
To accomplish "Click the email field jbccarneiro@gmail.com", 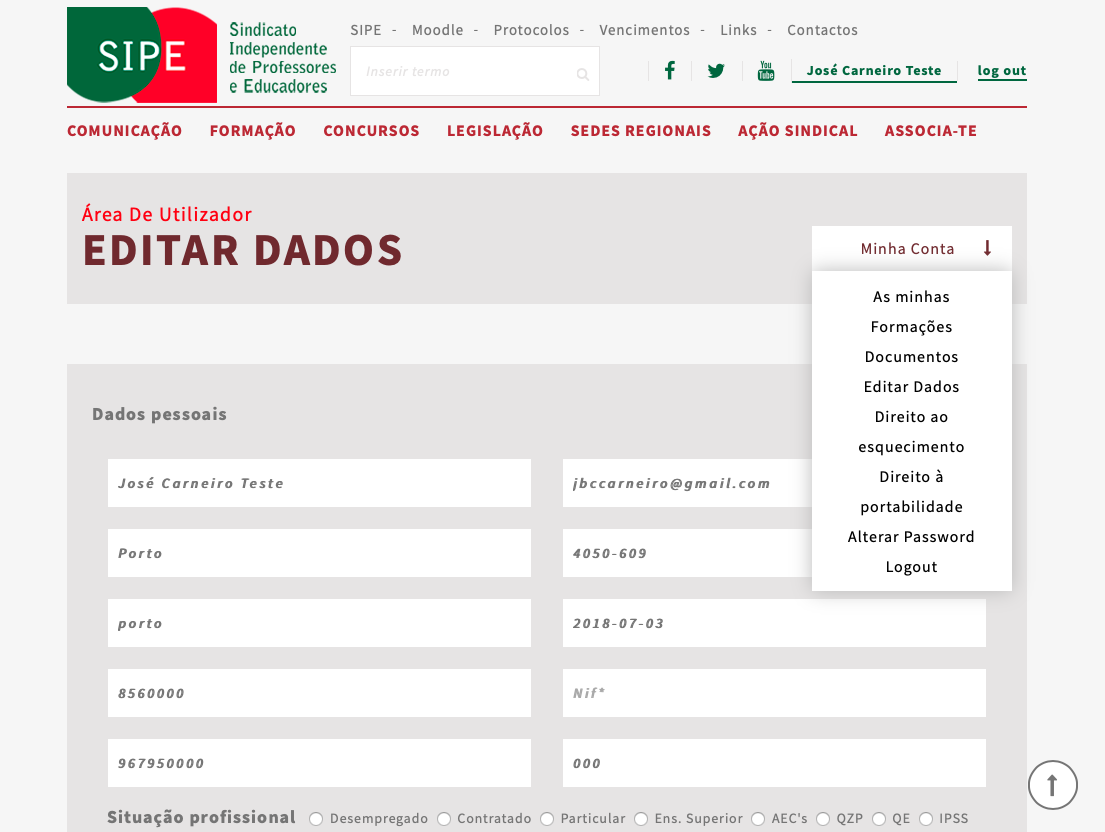I will coord(687,483).
